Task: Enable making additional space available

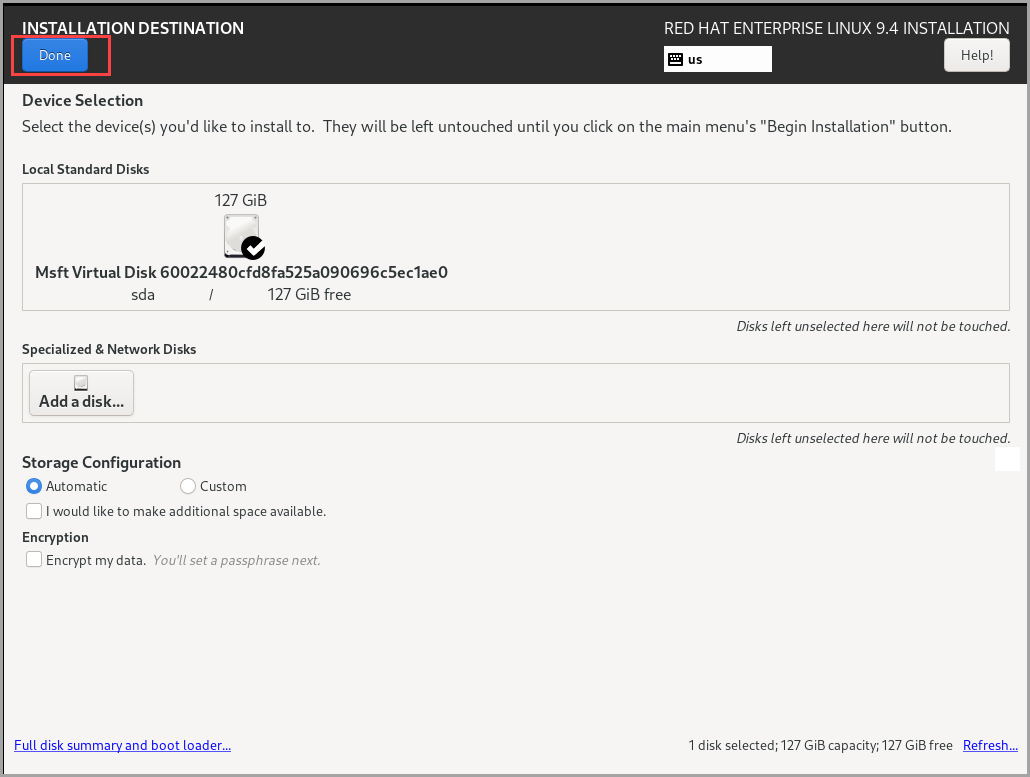Action: [34, 511]
